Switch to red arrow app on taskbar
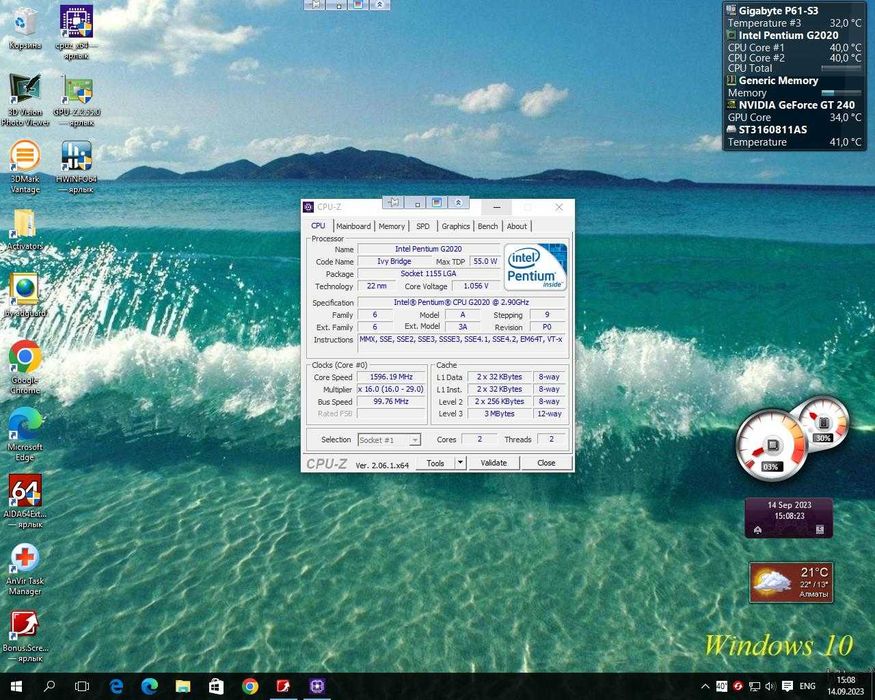 283,686
